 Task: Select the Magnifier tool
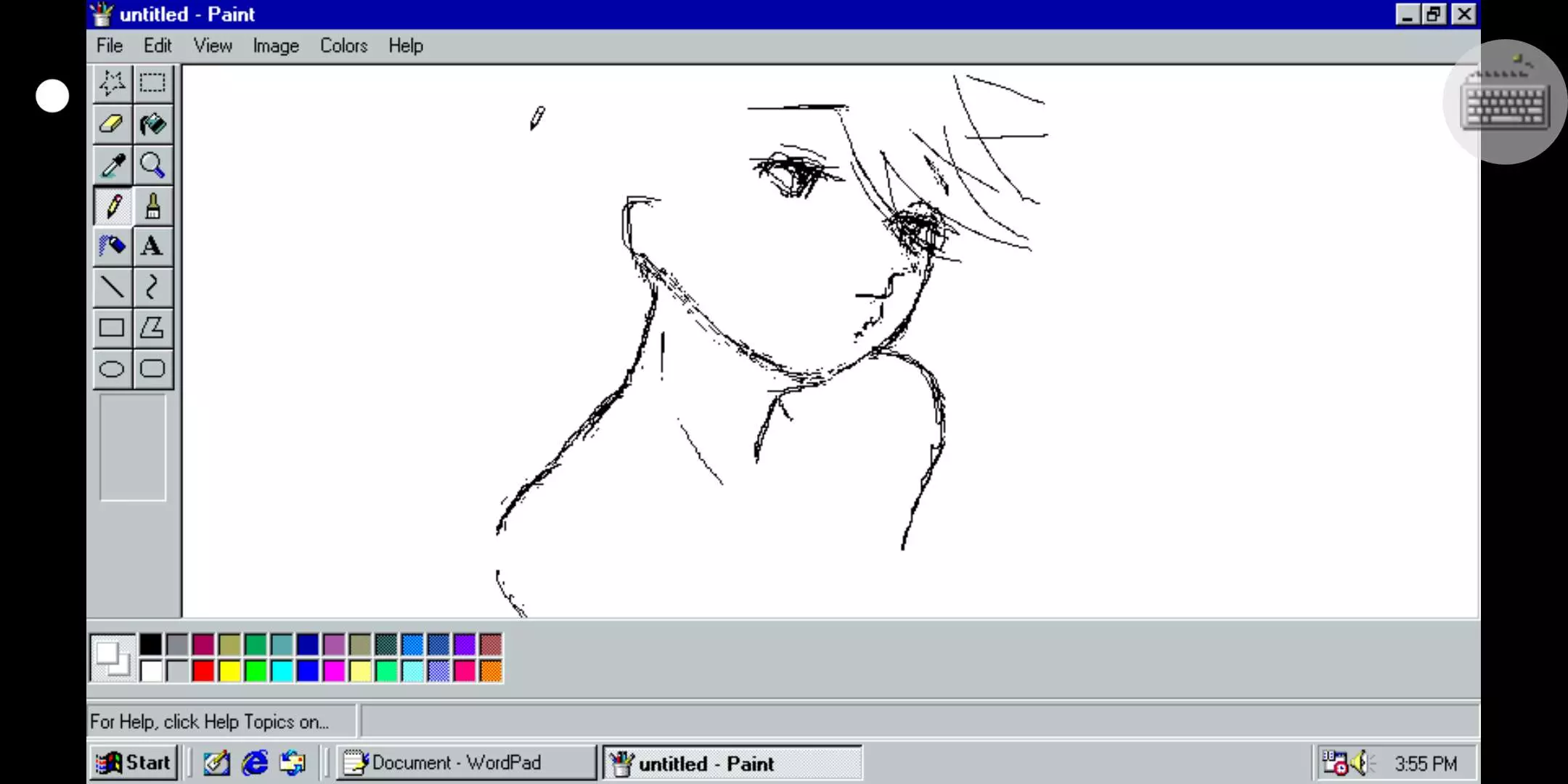coord(152,166)
